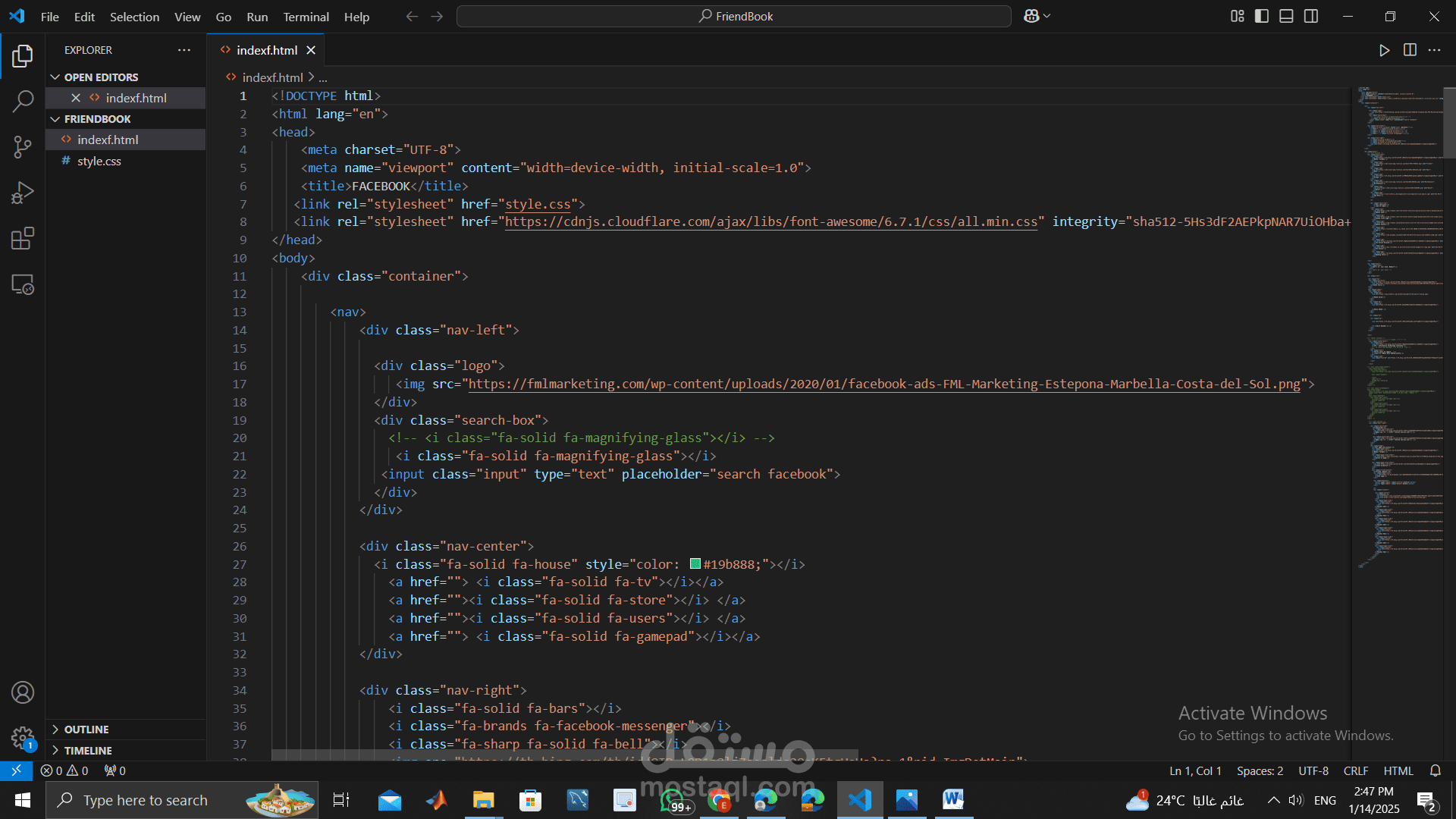The width and height of the screenshot is (1456, 819).
Task: Open the Terminal menu
Action: 306,17
